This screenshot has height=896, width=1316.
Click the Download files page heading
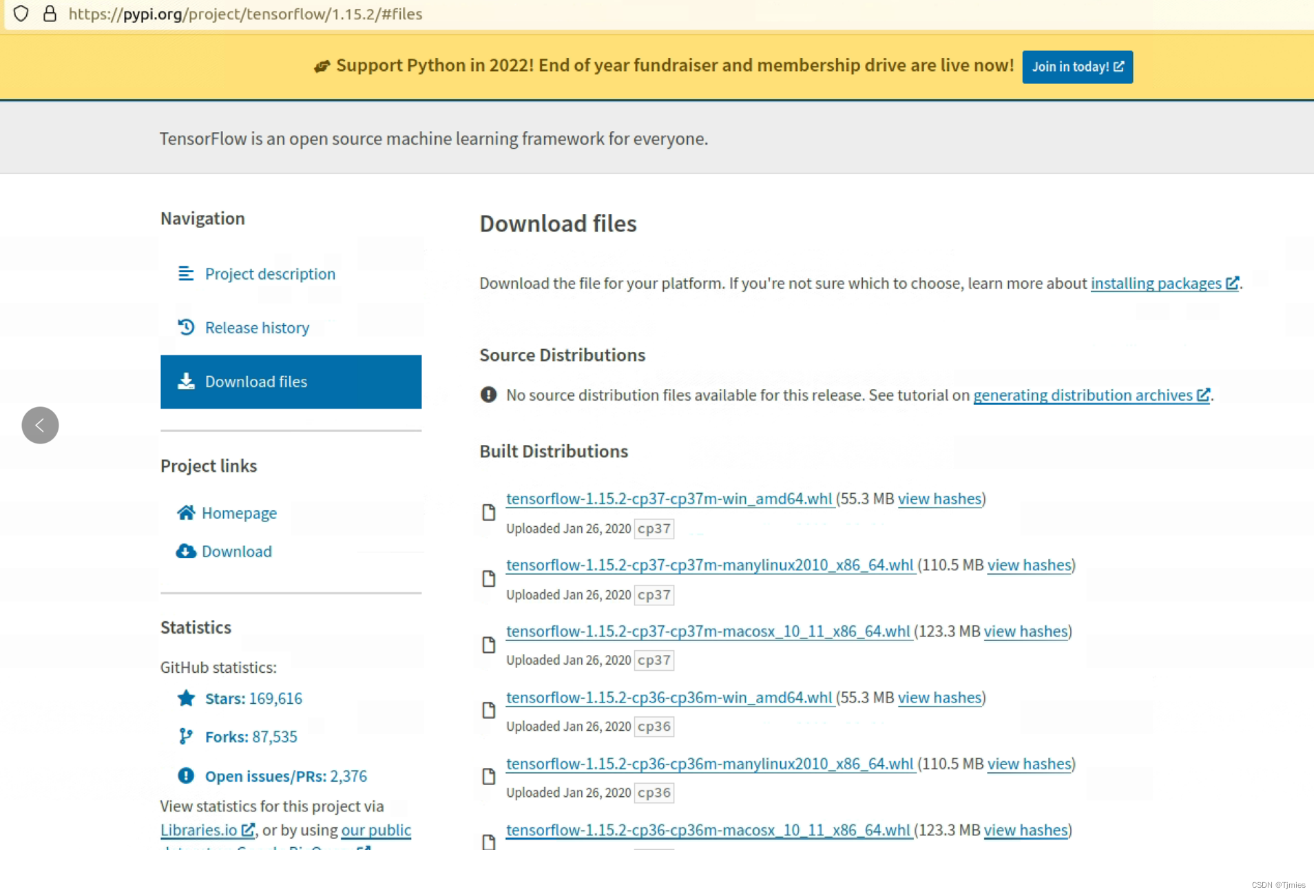[x=558, y=224]
